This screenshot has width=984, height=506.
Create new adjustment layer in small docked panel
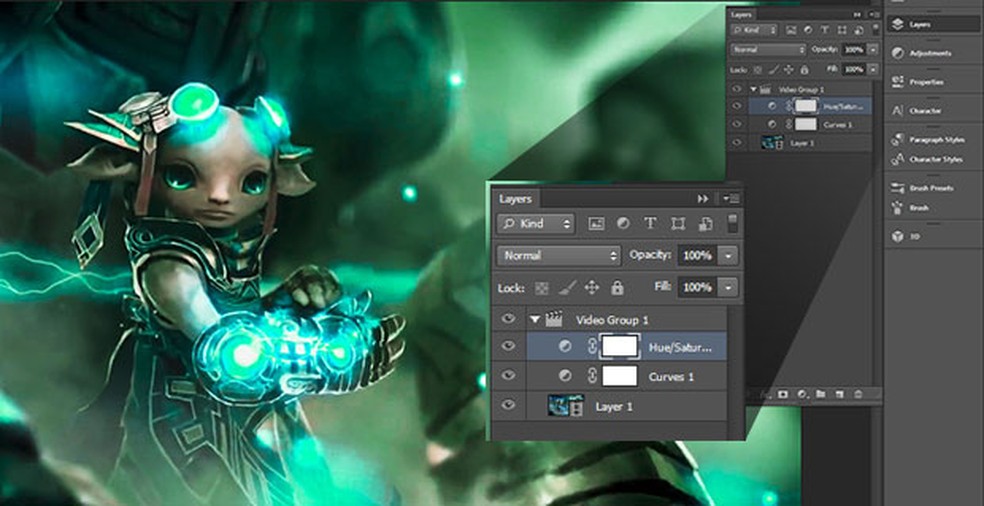[x=802, y=394]
